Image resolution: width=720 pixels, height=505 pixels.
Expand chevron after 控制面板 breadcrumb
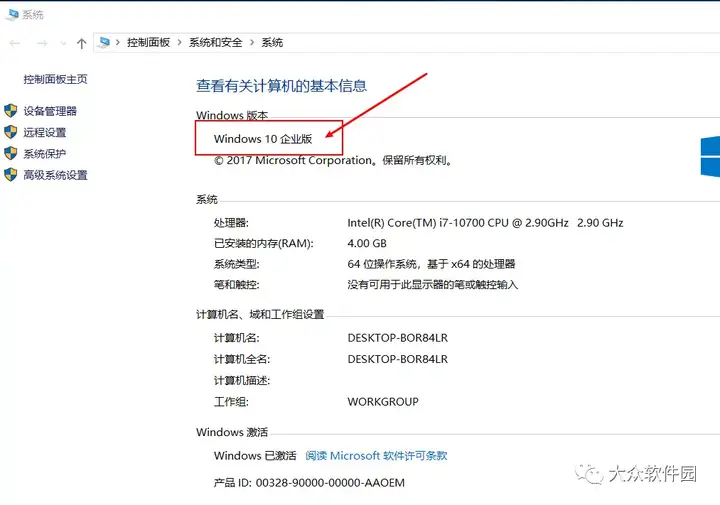(x=179, y=43)
